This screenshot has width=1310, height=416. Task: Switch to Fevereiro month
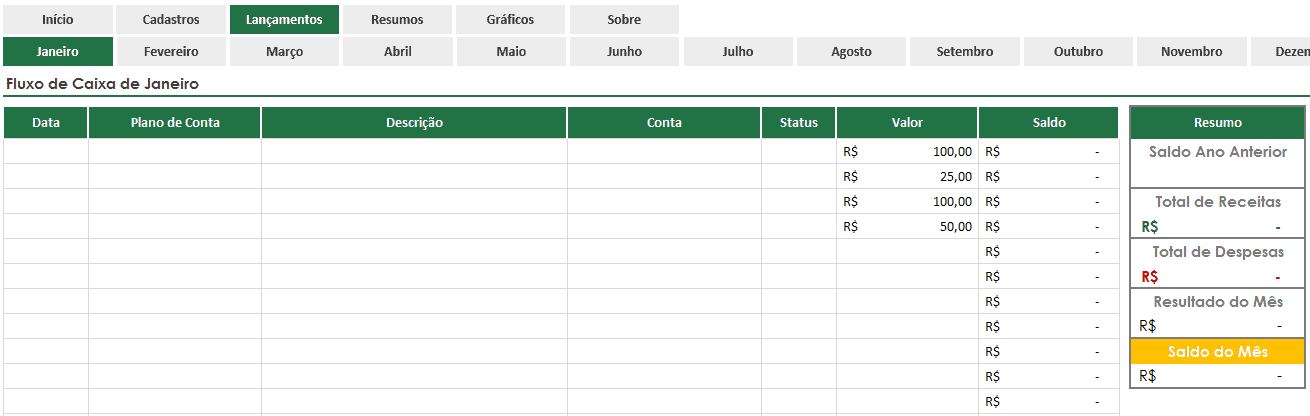[171, 52]
